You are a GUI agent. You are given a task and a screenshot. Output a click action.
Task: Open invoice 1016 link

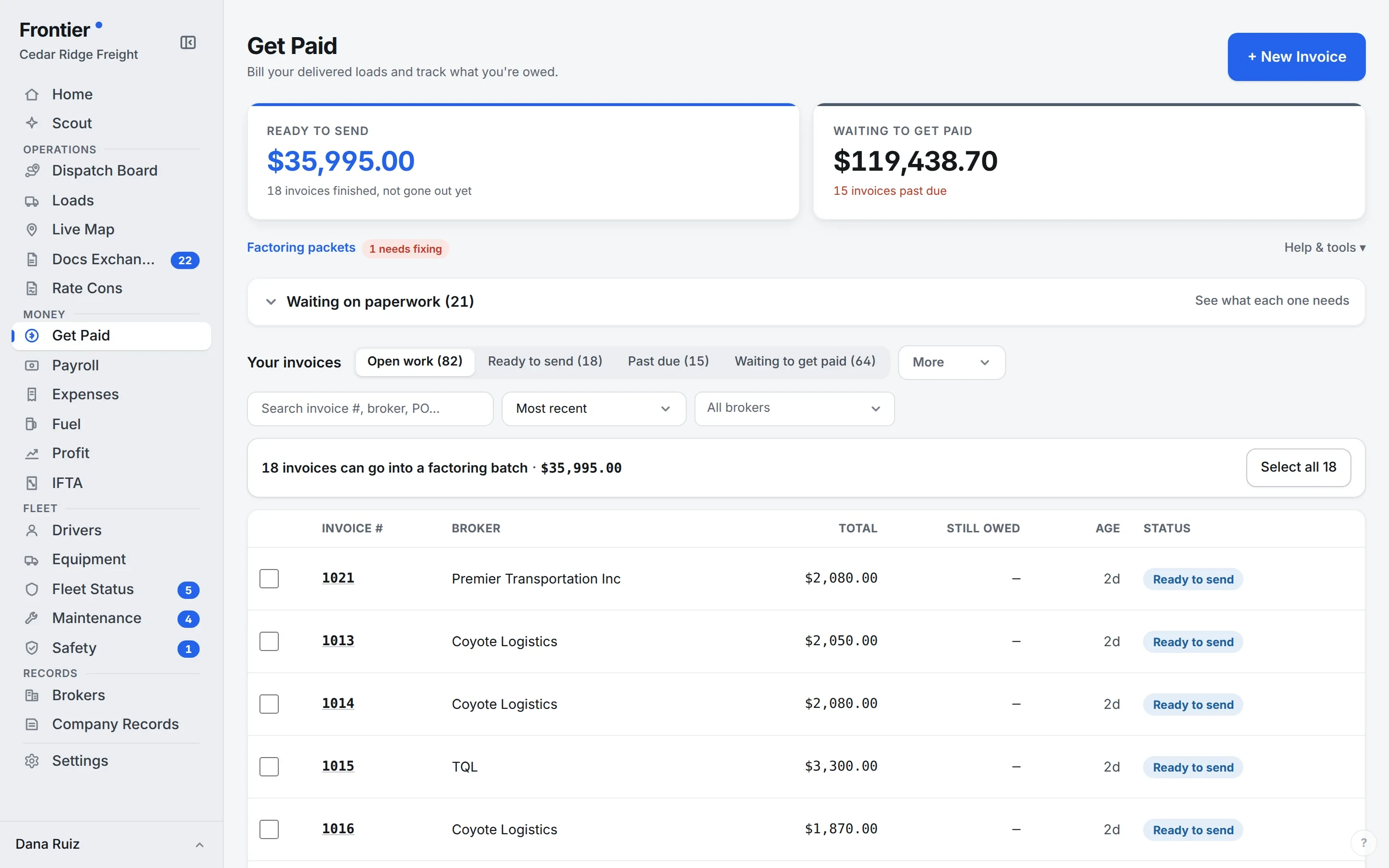pyautogui.click(x=338, y=828)
